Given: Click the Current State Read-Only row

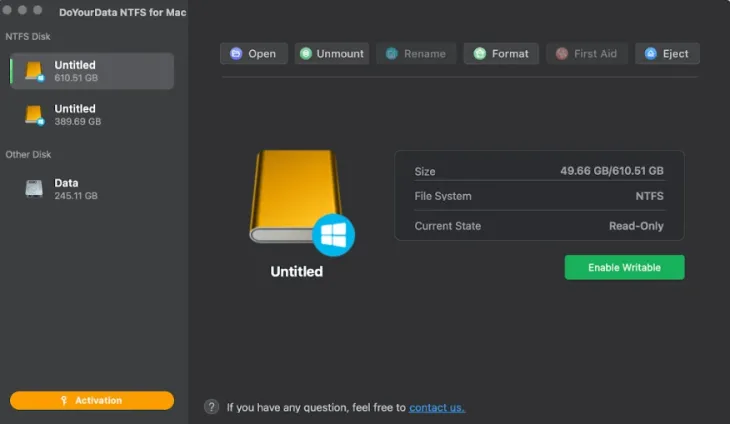Looking at the screenshot, I should pos(539,226).
